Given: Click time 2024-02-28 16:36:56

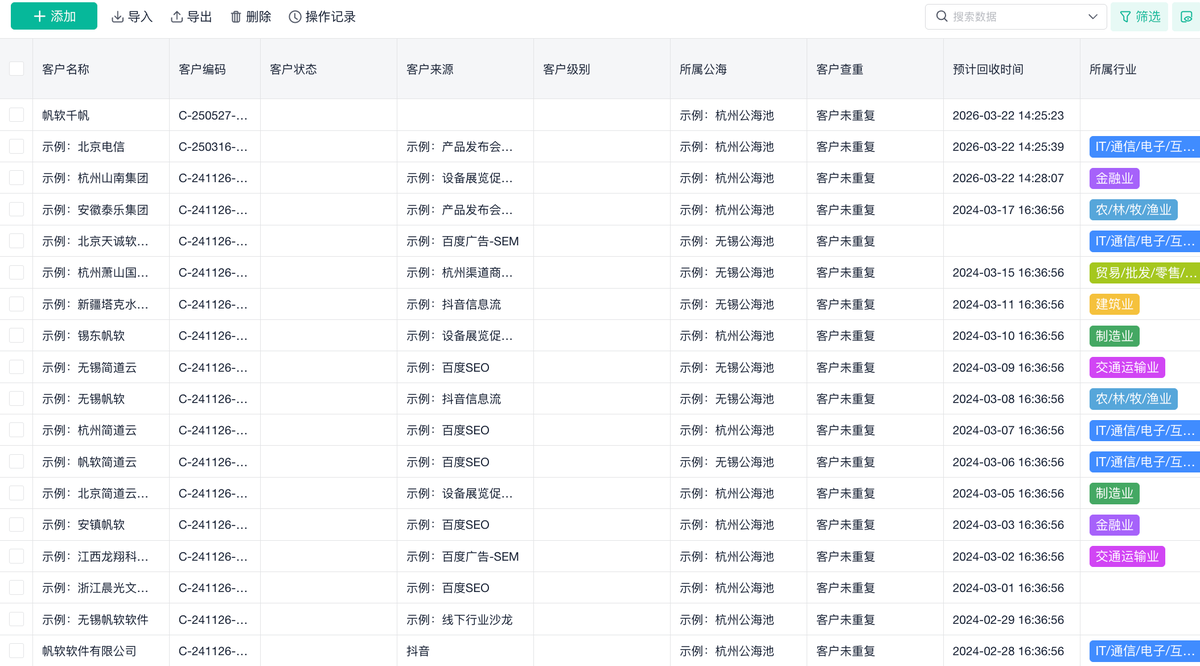Looking at the screenshot, I should pos(1008,650).
